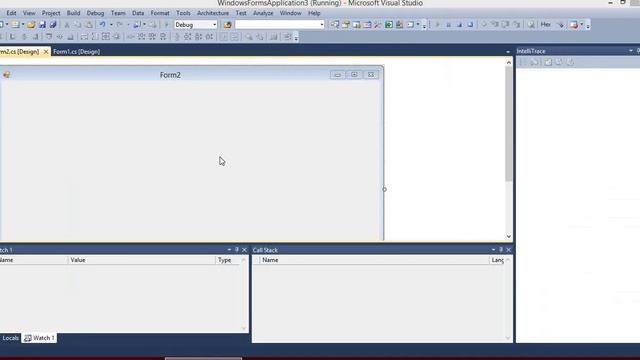This screenshot has height=360, width=640.
Task: Open the Analyze menu
Action: [263, 13]
